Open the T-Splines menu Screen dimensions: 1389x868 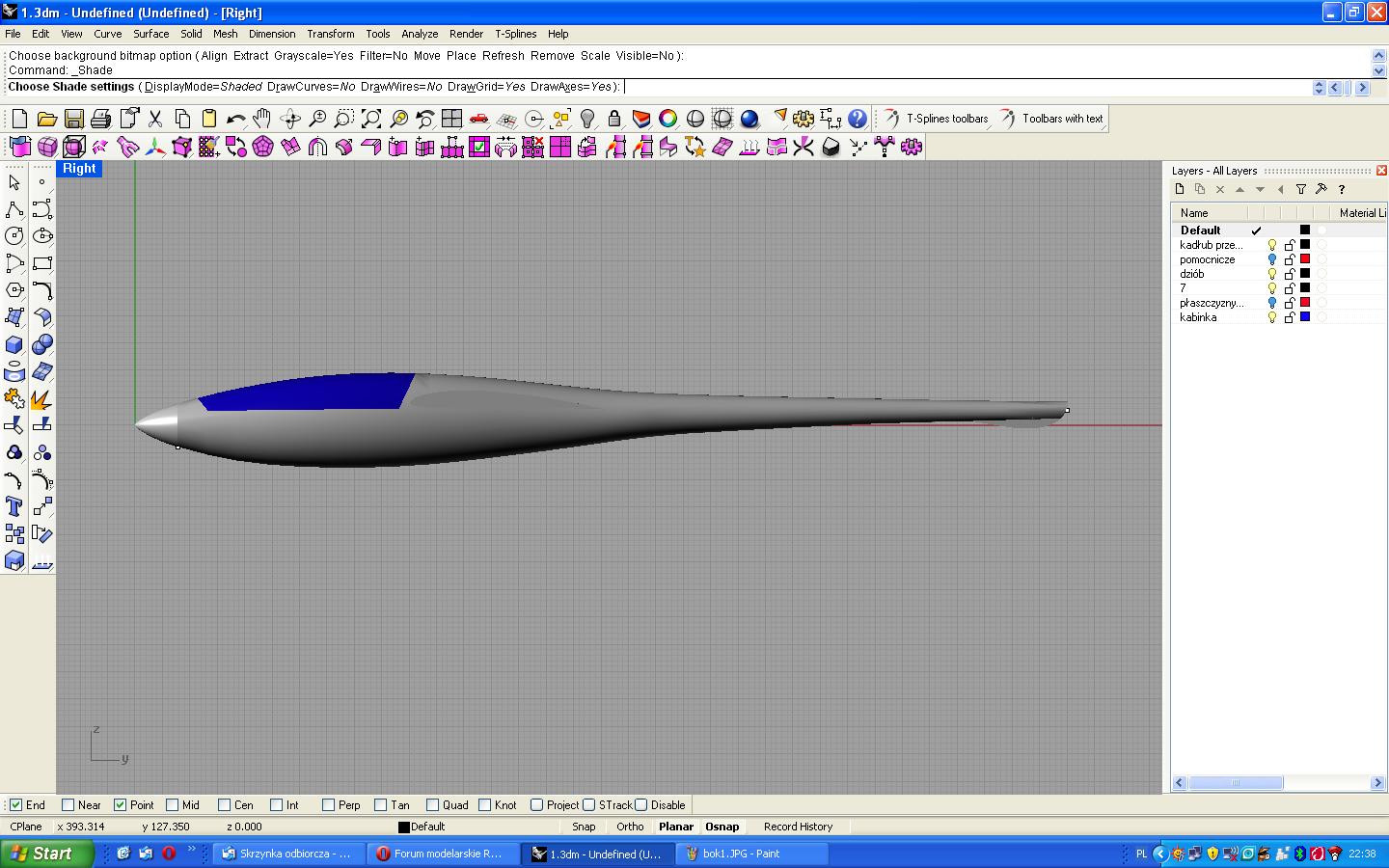tap(515, 34)
